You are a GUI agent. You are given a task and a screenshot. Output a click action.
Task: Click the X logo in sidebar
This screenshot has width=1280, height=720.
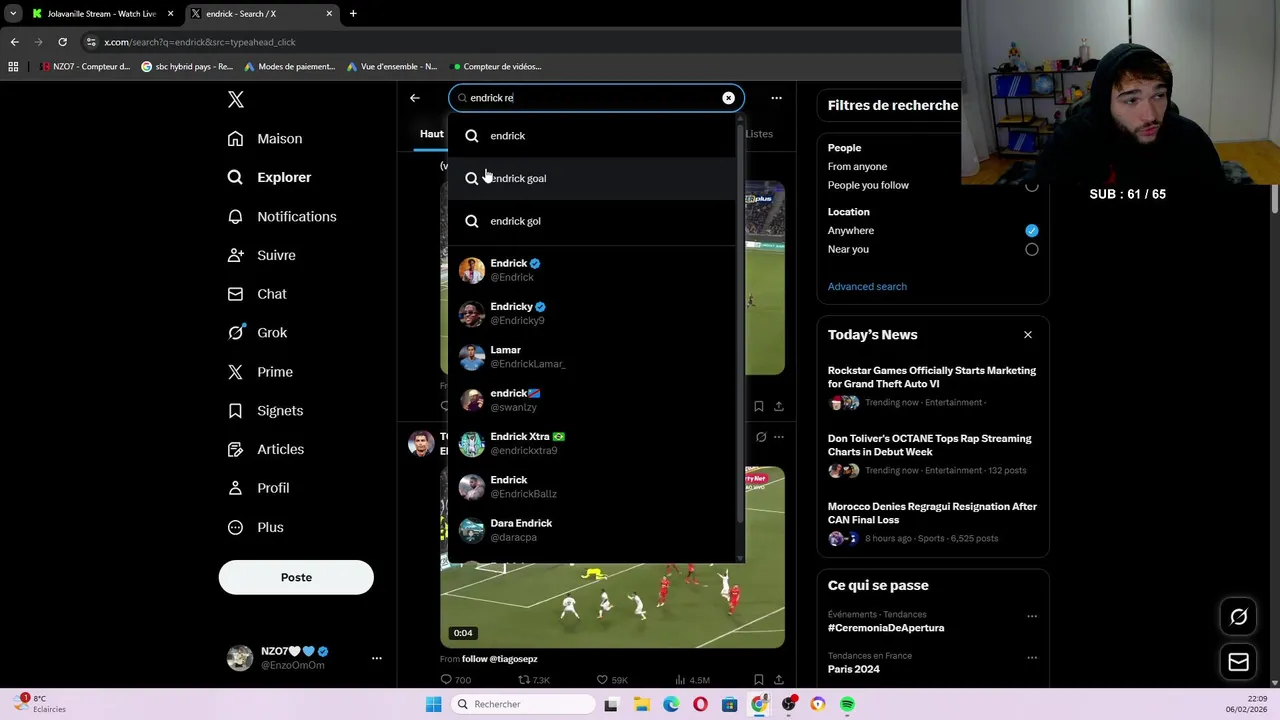[235, 99]
